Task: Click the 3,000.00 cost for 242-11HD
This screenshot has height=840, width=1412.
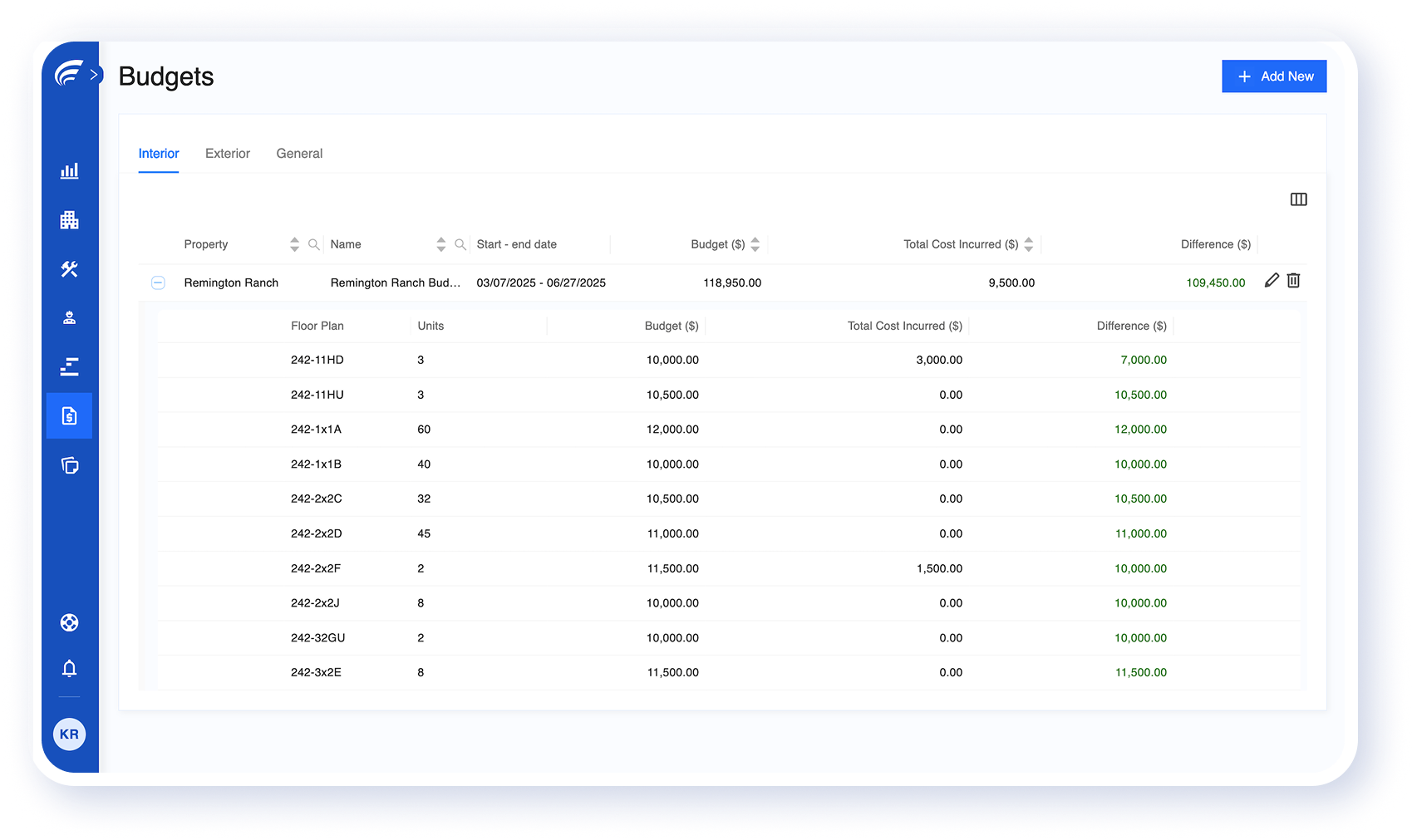Action: pos(939,361)
